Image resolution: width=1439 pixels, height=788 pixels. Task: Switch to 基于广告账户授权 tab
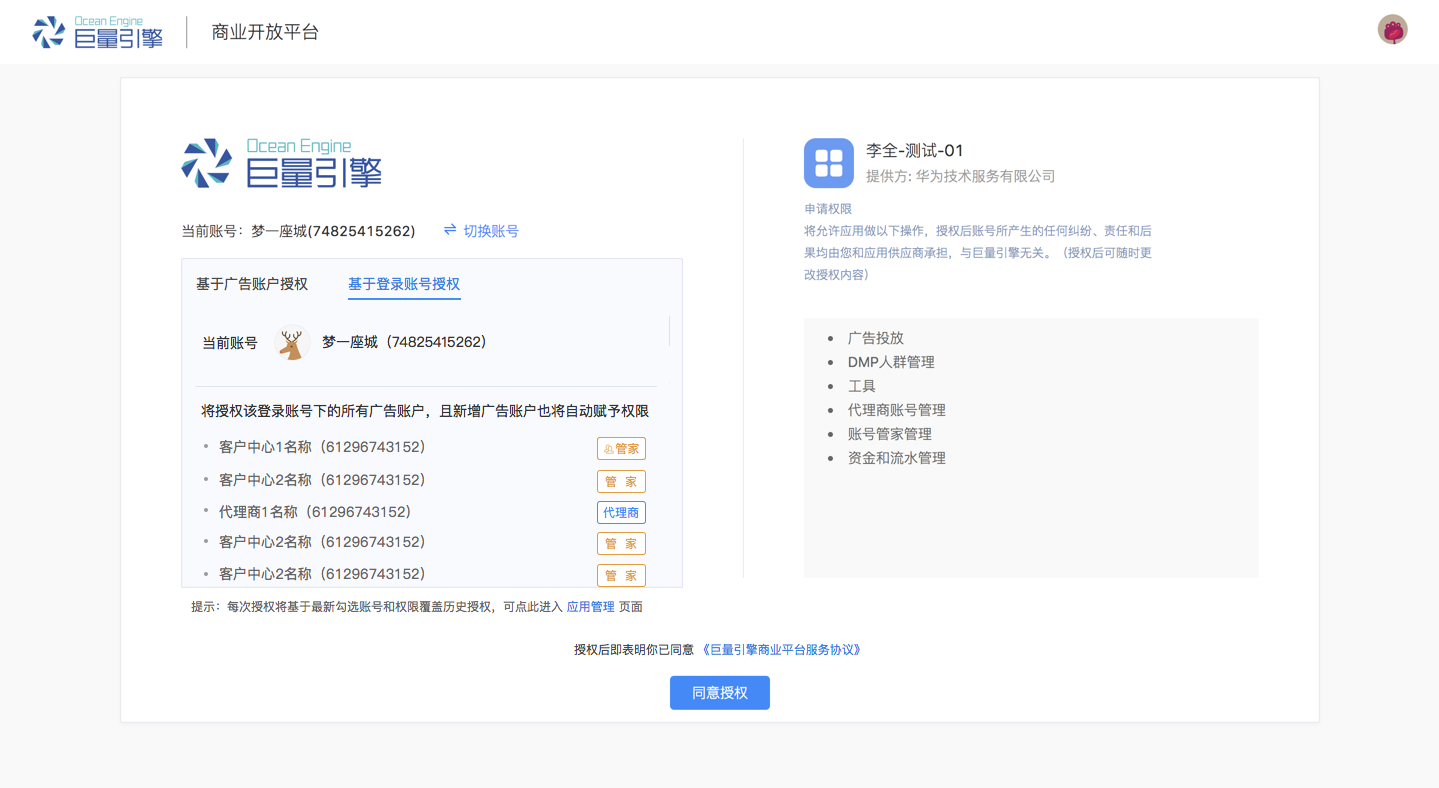tap(252, 284)
